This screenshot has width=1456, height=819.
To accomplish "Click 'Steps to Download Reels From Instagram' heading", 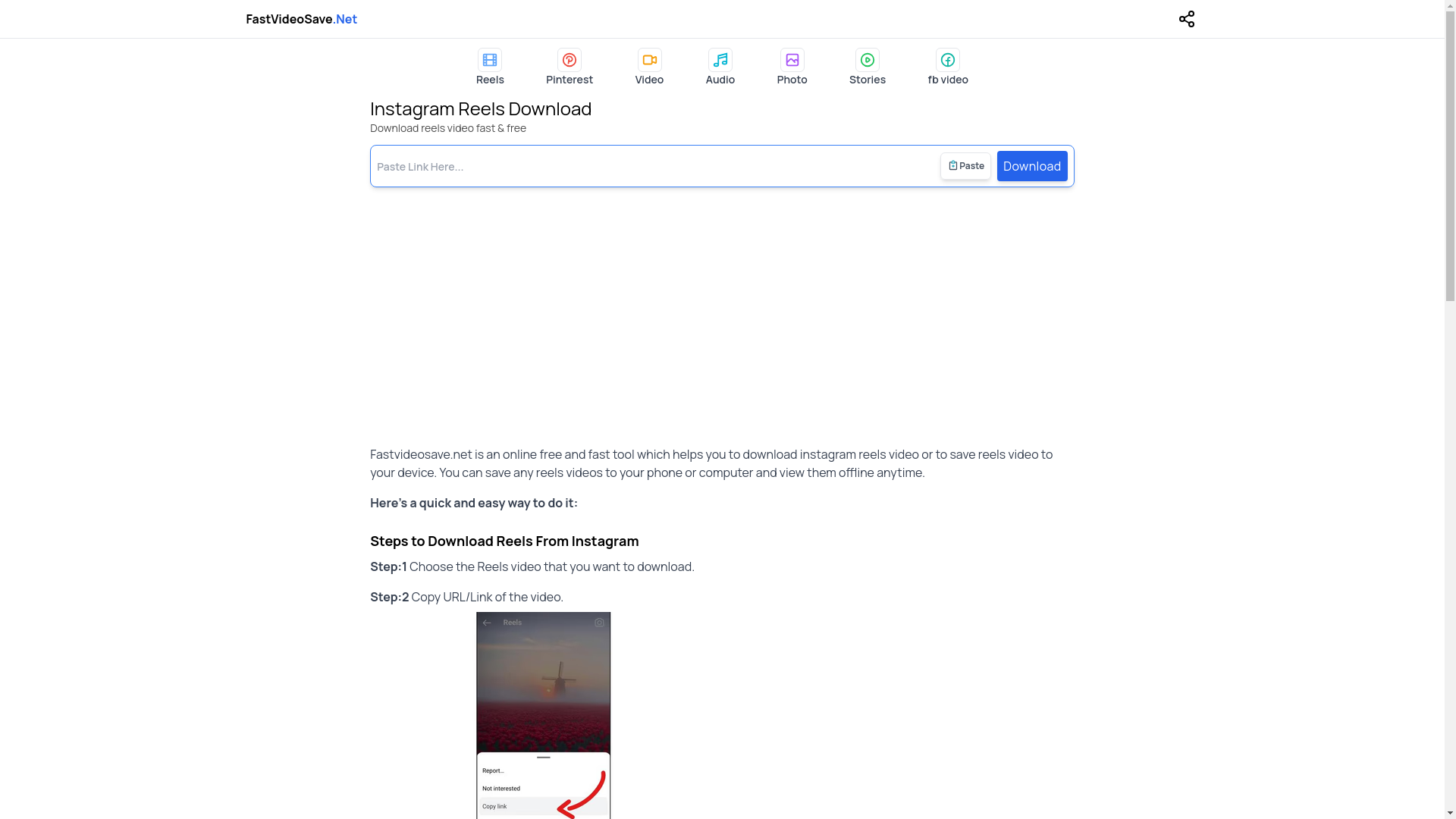I will (x=504, y=541).
